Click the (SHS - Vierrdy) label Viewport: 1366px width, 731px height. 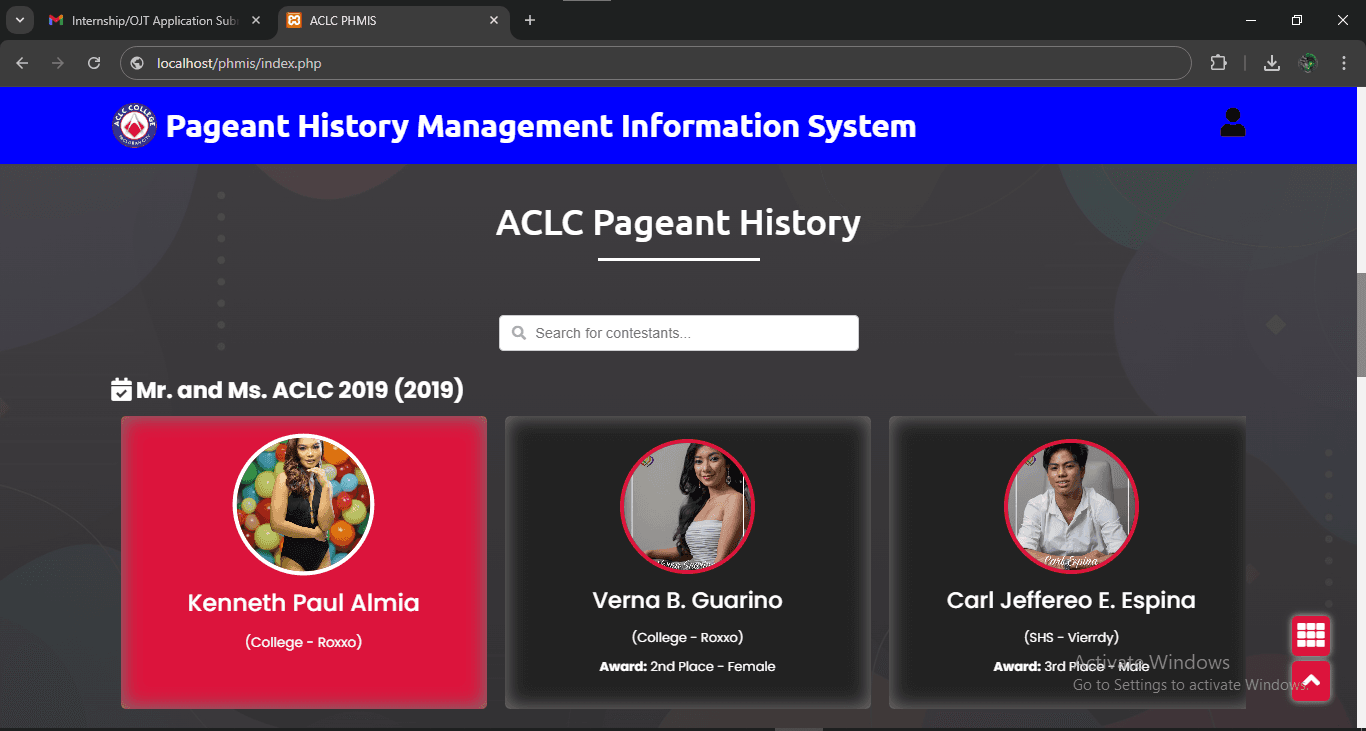[x=1071, y=637]
